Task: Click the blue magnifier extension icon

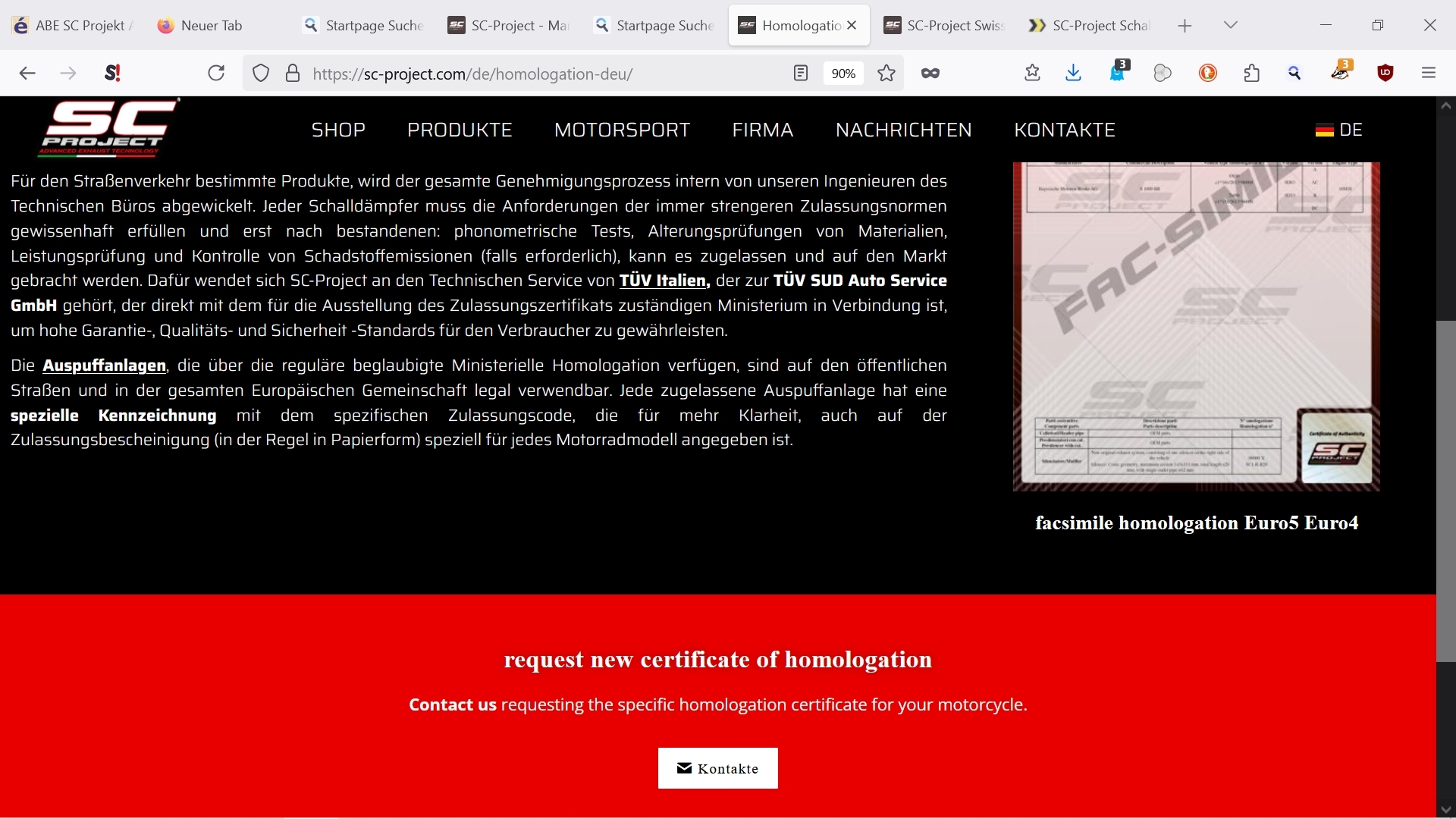Action: coord(1295,74)
